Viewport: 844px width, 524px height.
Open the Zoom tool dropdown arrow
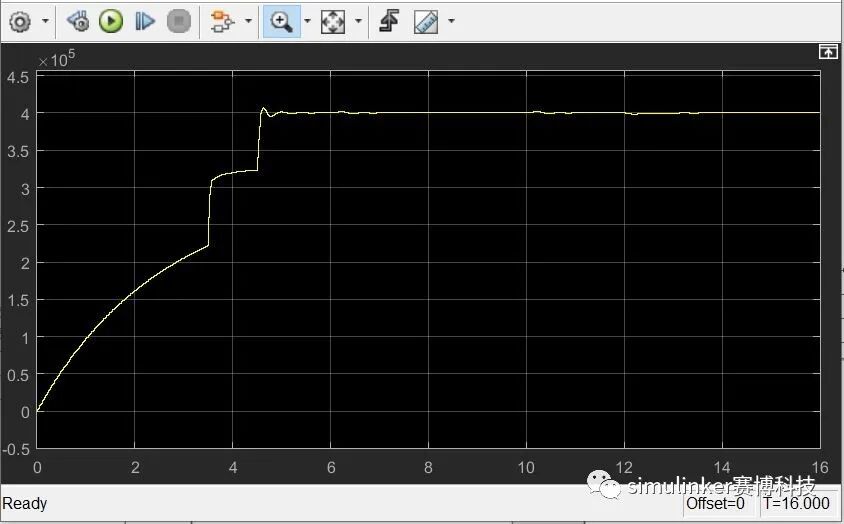click(307, 22)
